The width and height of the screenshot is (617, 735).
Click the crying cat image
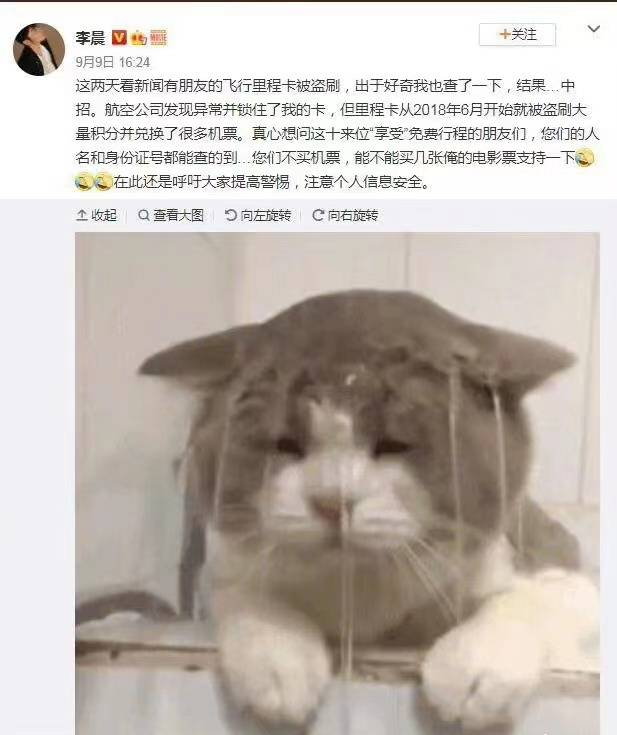click(337, 483)
